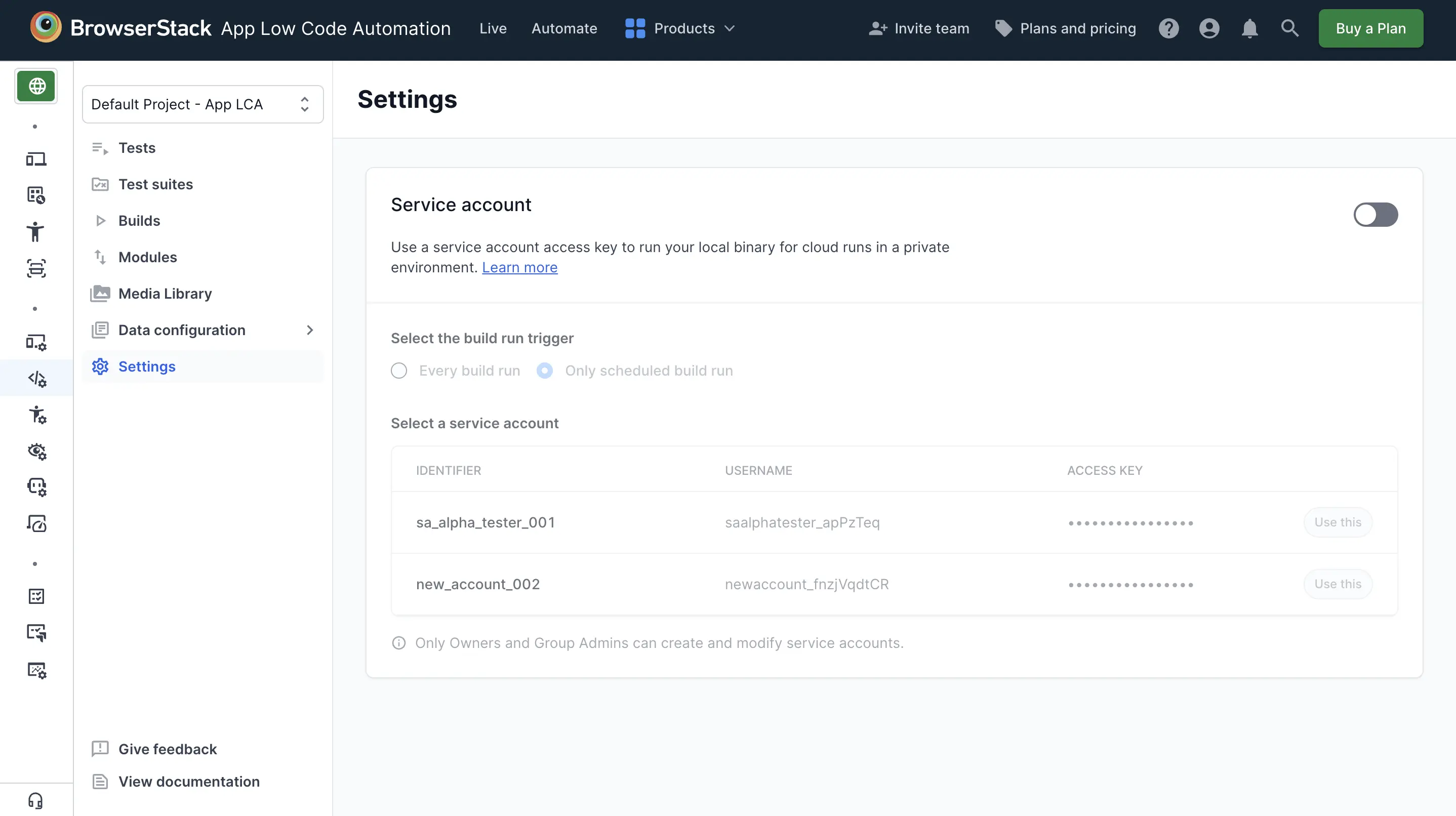Open Modules section
This screenshot has height=816, width=1456.
coord(203,257)
